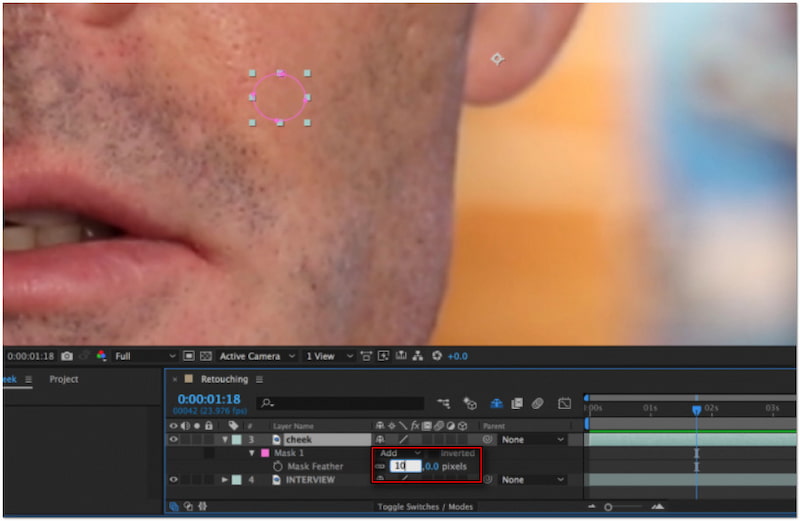Enable motion blur for the composition
The width and height of the screenshot is (800, 521).
click(537, 404)
